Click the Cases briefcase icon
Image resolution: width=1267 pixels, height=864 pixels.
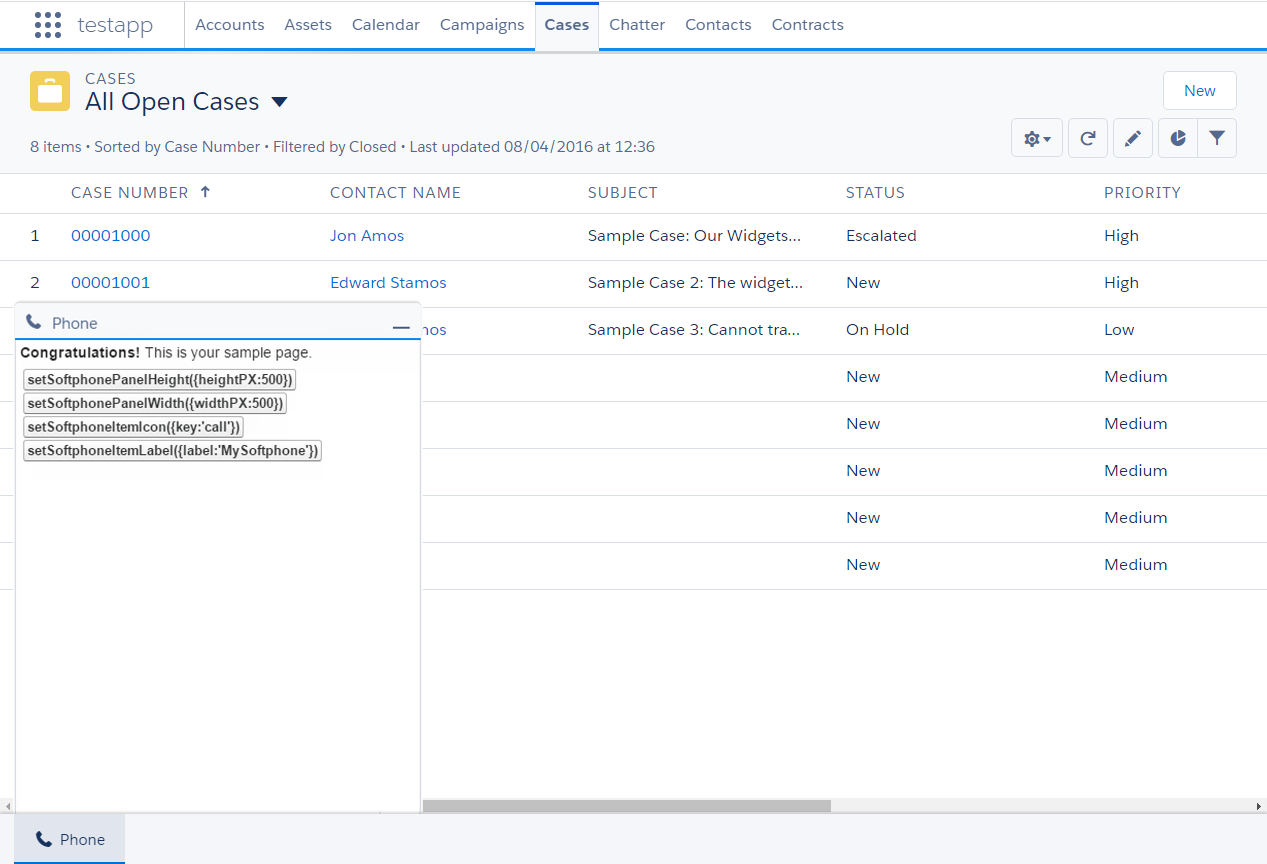(49, 91)
